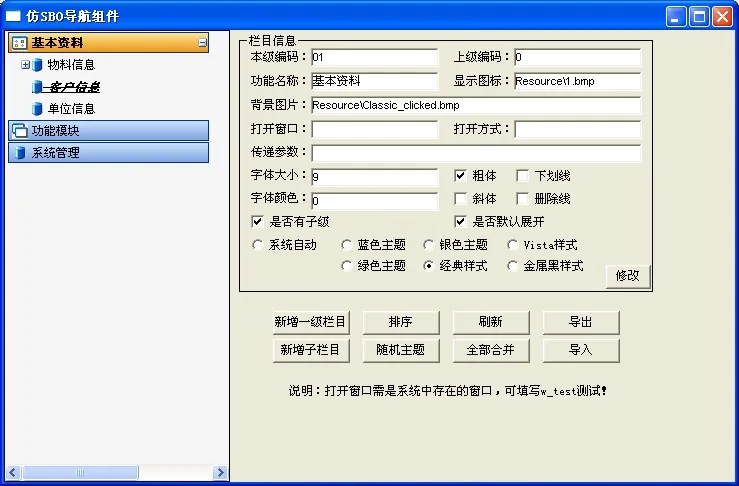The height and width of the screenshot is (486, 739).
Task: Click the 全部合并 button
Action: [491, 350]
